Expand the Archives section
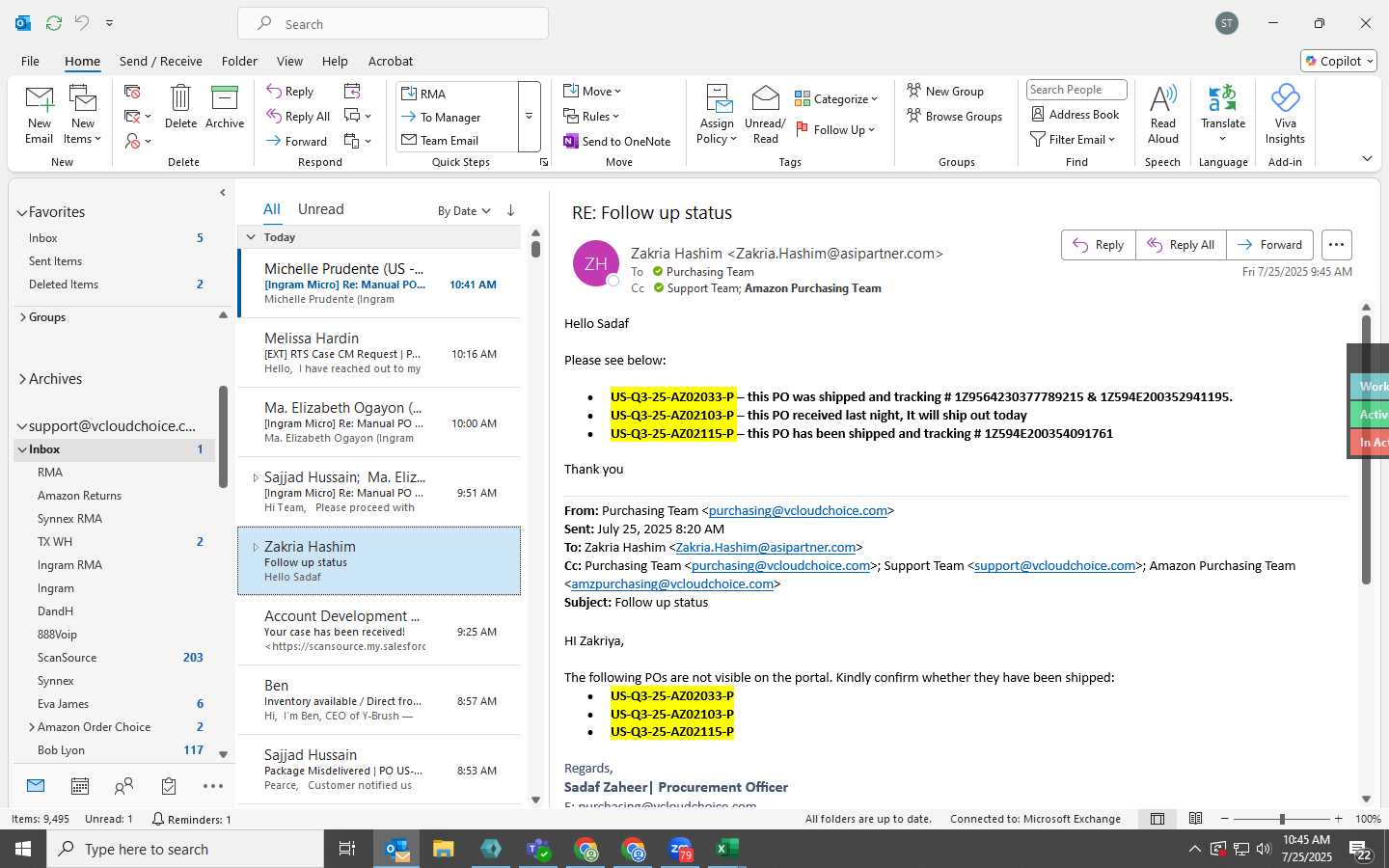1389x868 pixels. click(22, 379)
